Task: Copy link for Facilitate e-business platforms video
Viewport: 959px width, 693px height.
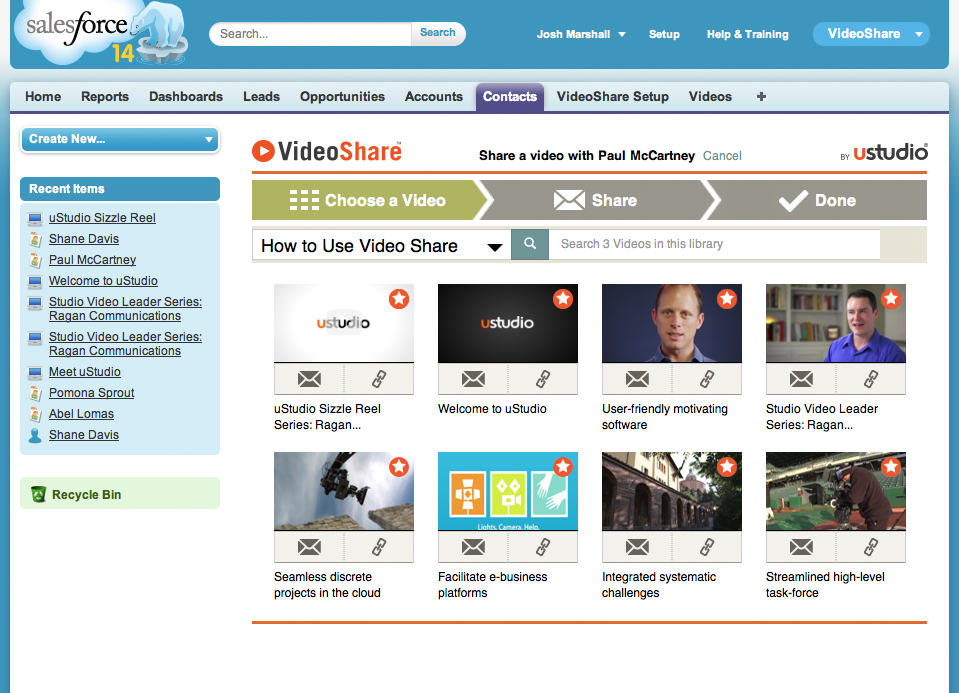Action: [543, 547]
